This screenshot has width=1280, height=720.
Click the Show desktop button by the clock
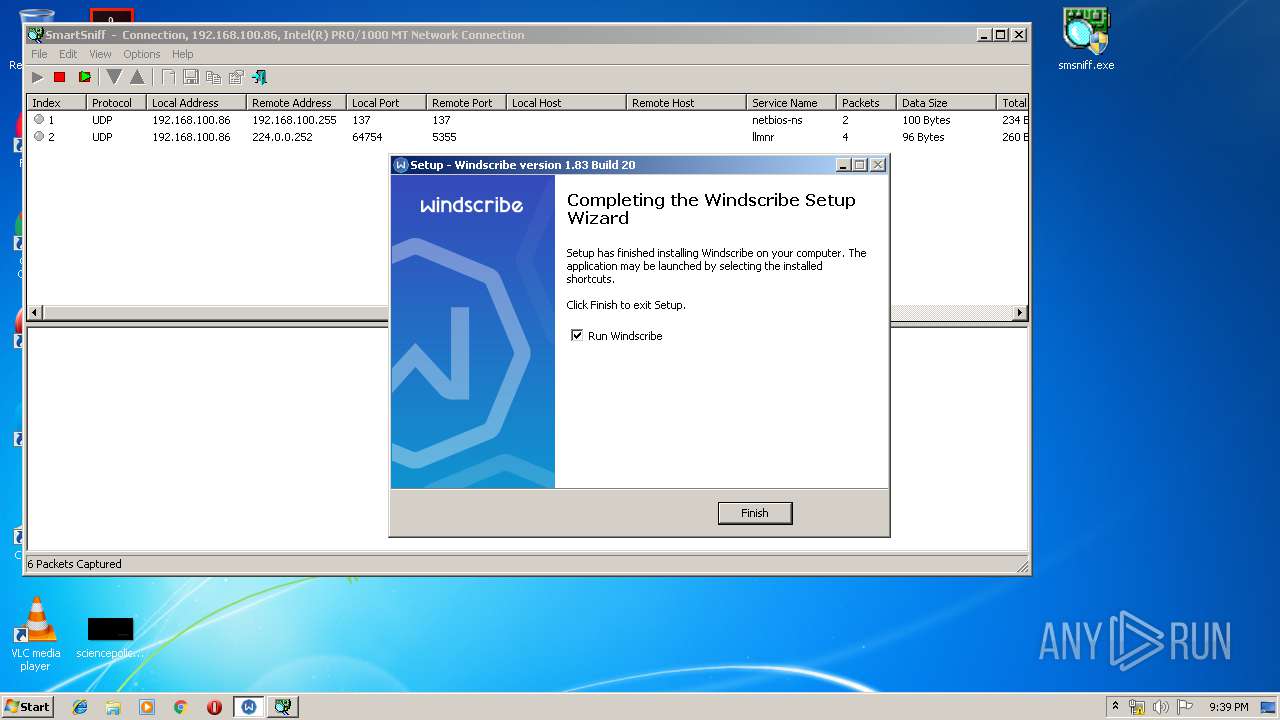click(1270, 707)
